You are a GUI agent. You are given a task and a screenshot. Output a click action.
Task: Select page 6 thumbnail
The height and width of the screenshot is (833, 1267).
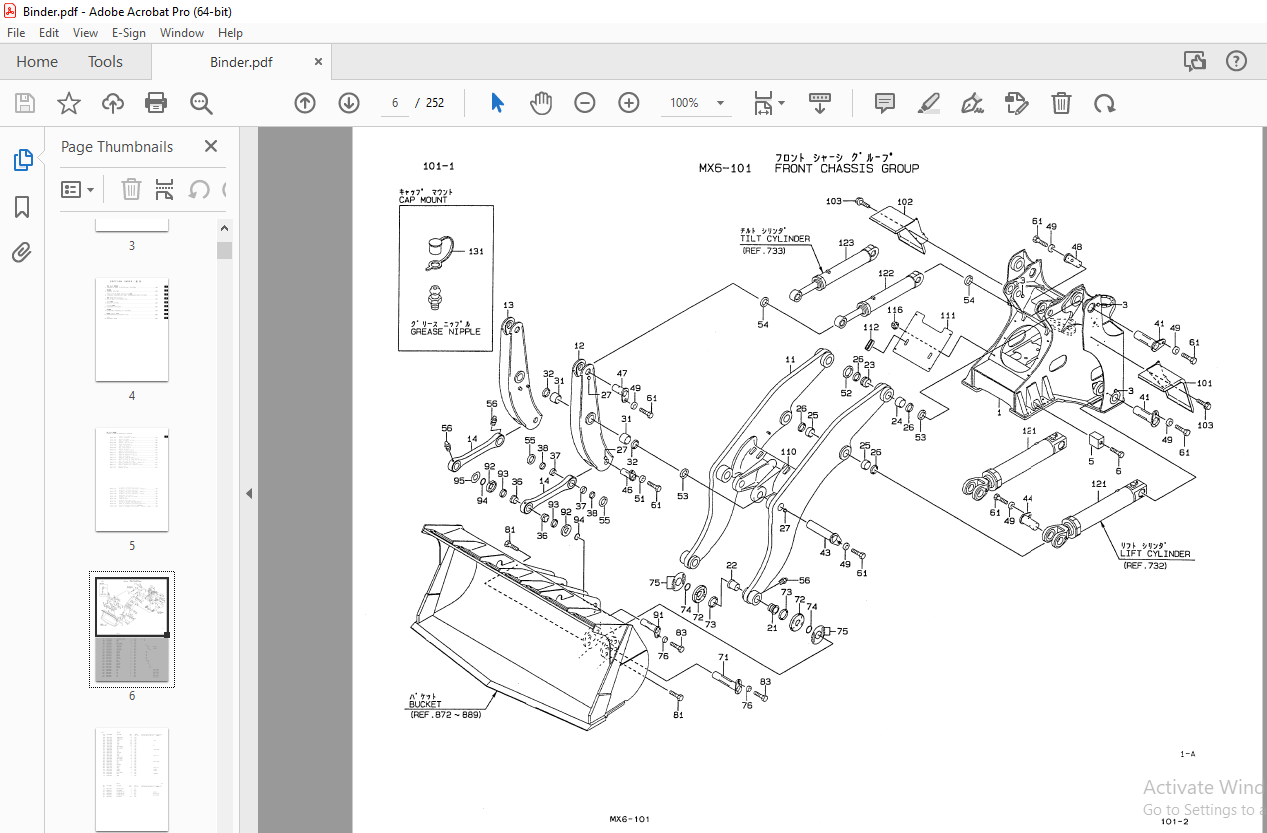pyautogui.click(x=132, y=629)
